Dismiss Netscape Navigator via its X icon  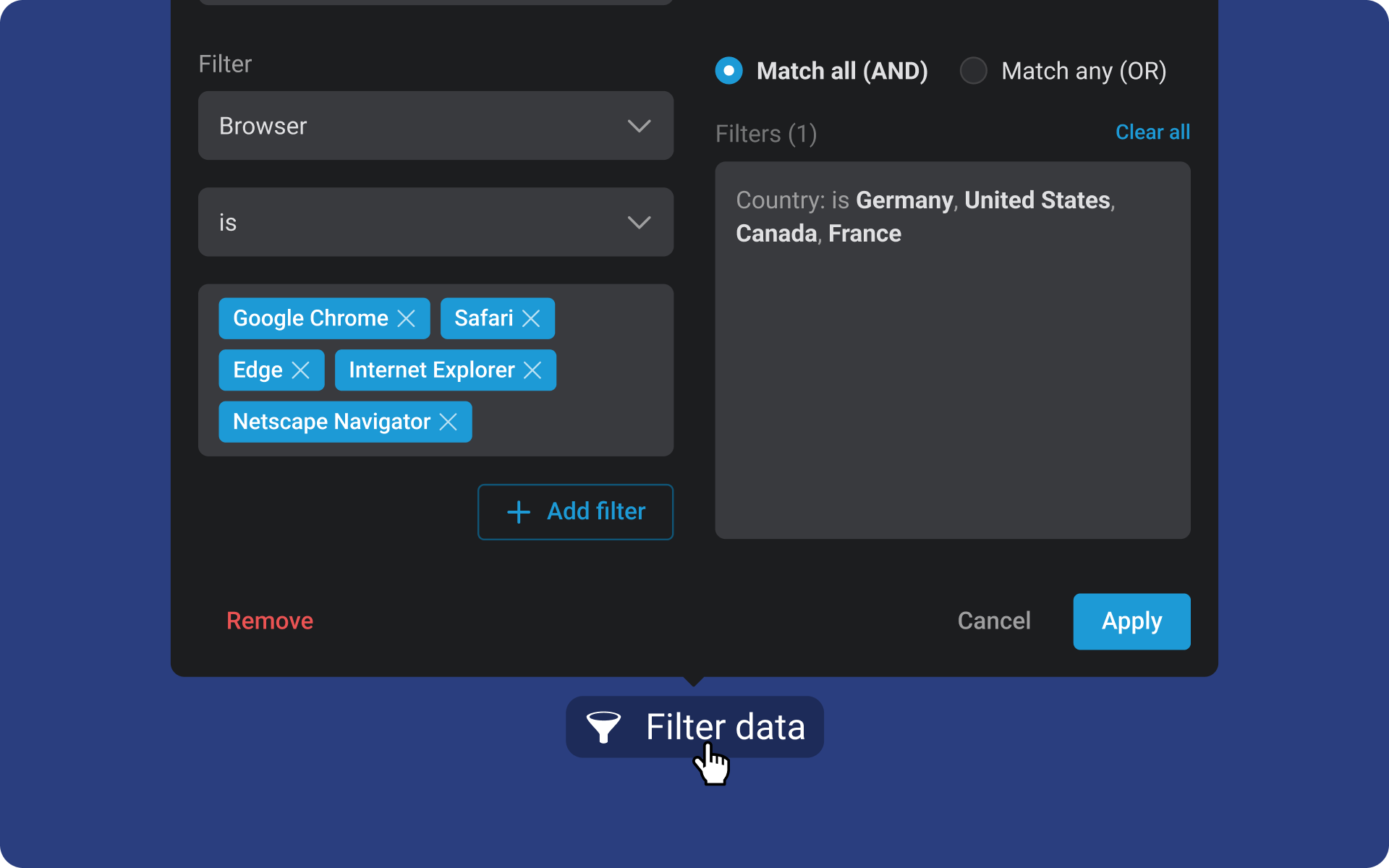click(x=449, y=422)
